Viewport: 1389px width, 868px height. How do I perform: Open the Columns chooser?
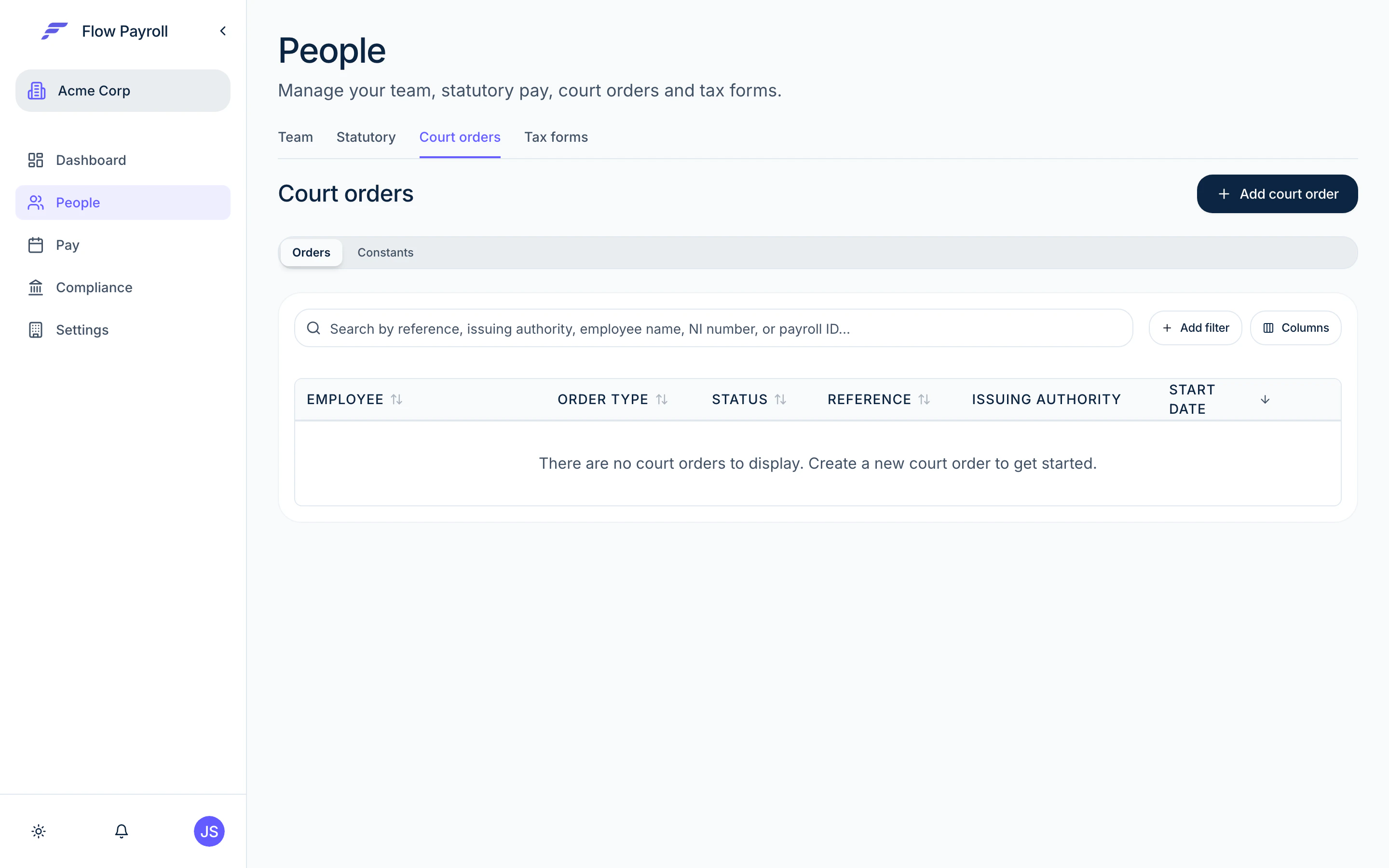point(1295,328)
